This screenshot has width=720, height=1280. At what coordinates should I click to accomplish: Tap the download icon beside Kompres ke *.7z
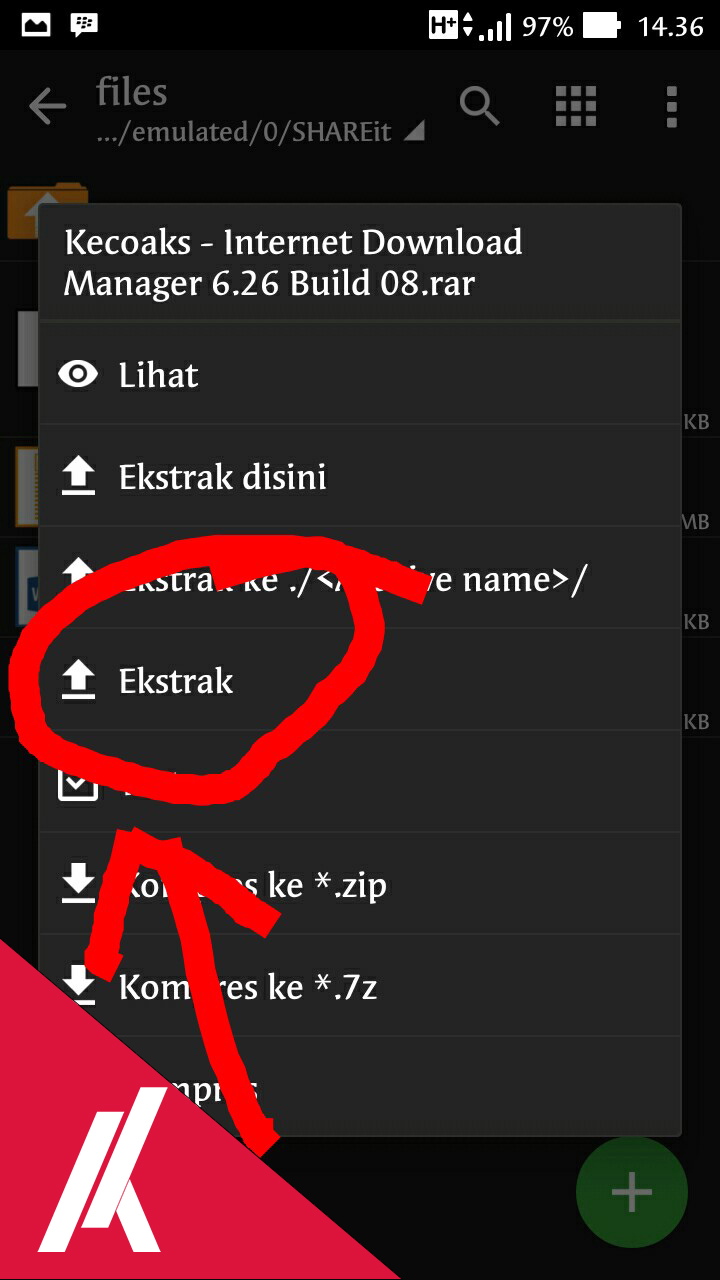(78, 987)
